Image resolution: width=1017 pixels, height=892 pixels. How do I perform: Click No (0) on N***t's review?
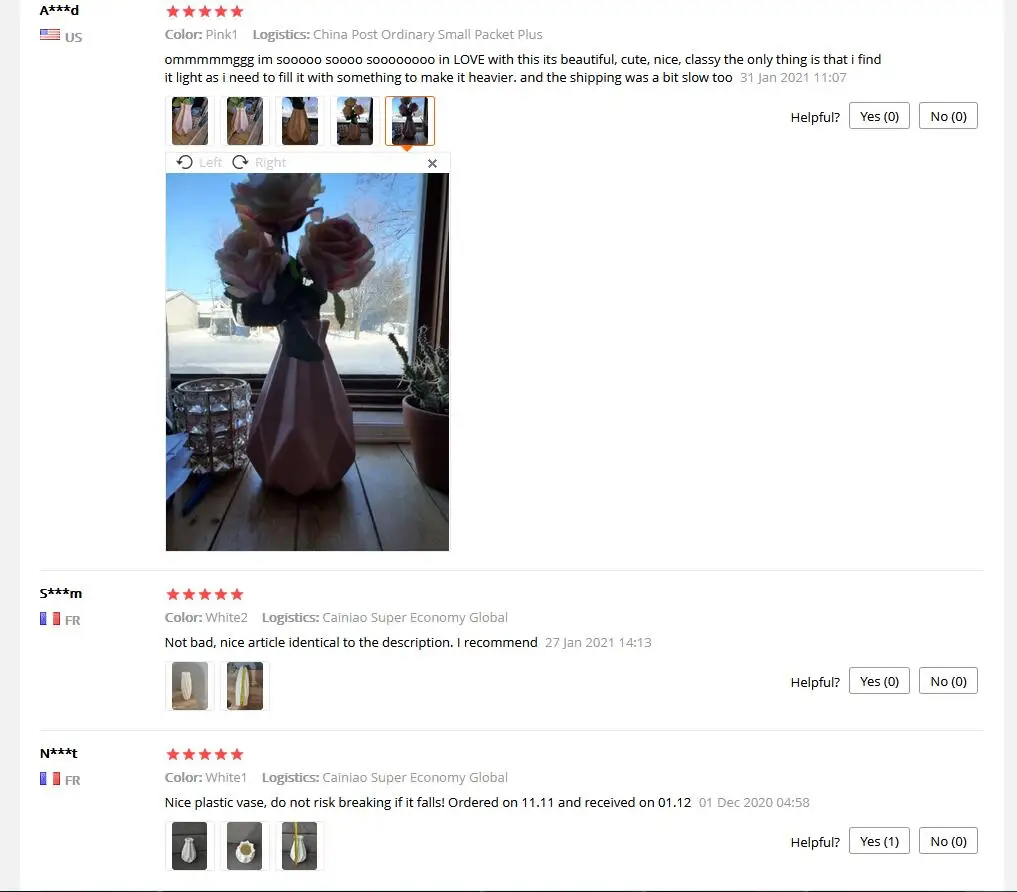click(948, 841)
